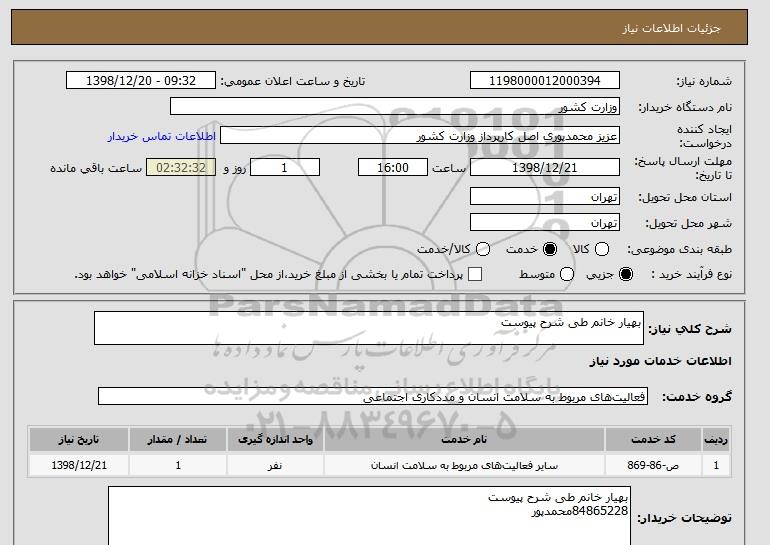Click the announcement date field 1398/12/20 - 09:32
Viewport: 770px width, 545px height.
[x=141, y=81]
